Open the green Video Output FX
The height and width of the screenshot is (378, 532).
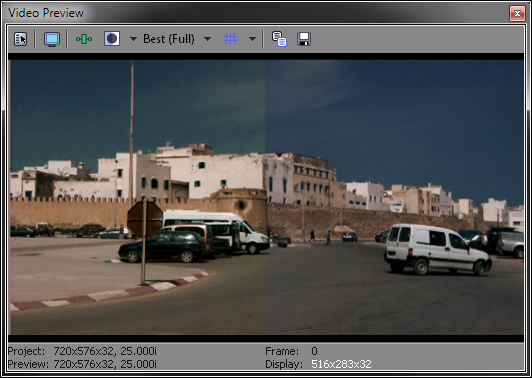pyautogui.click(x=84, y=39)
